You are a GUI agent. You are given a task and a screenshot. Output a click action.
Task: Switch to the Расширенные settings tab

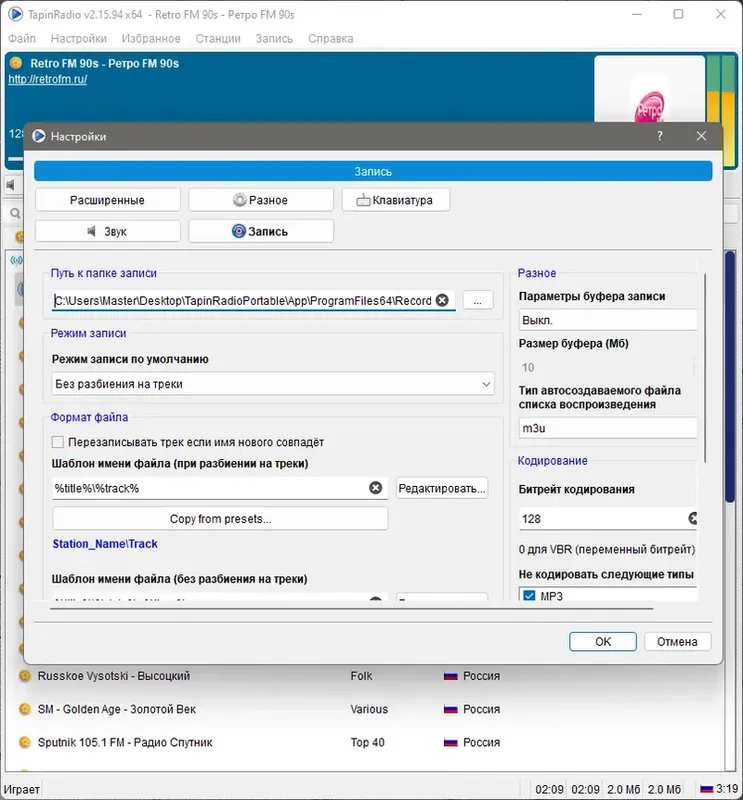pos(107,200)
